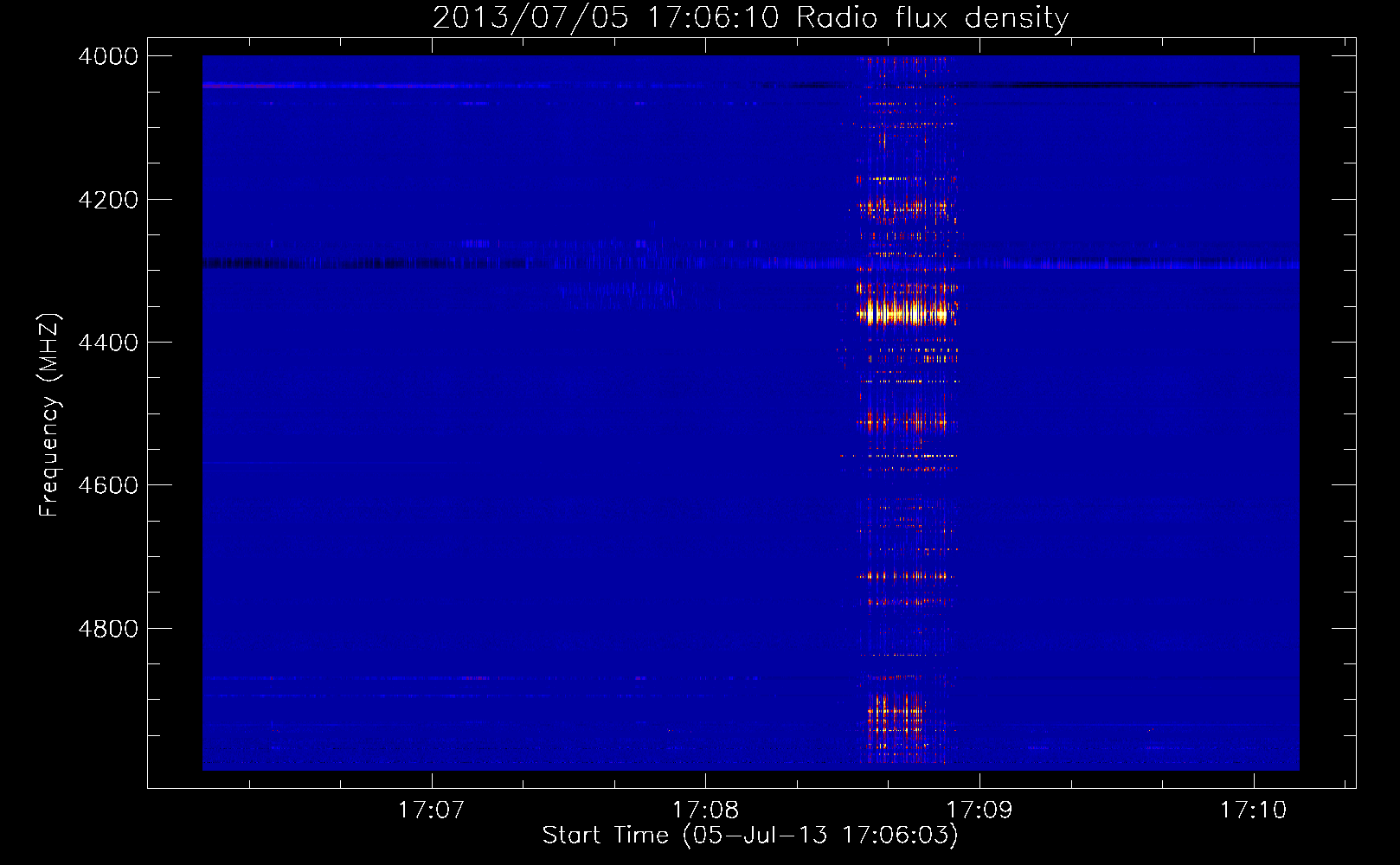Click the plot title "2013/07/05 17:06:10 Radio flux density"
The image size is (1400, 865).
pyautogui.click(x=750, y=17)
